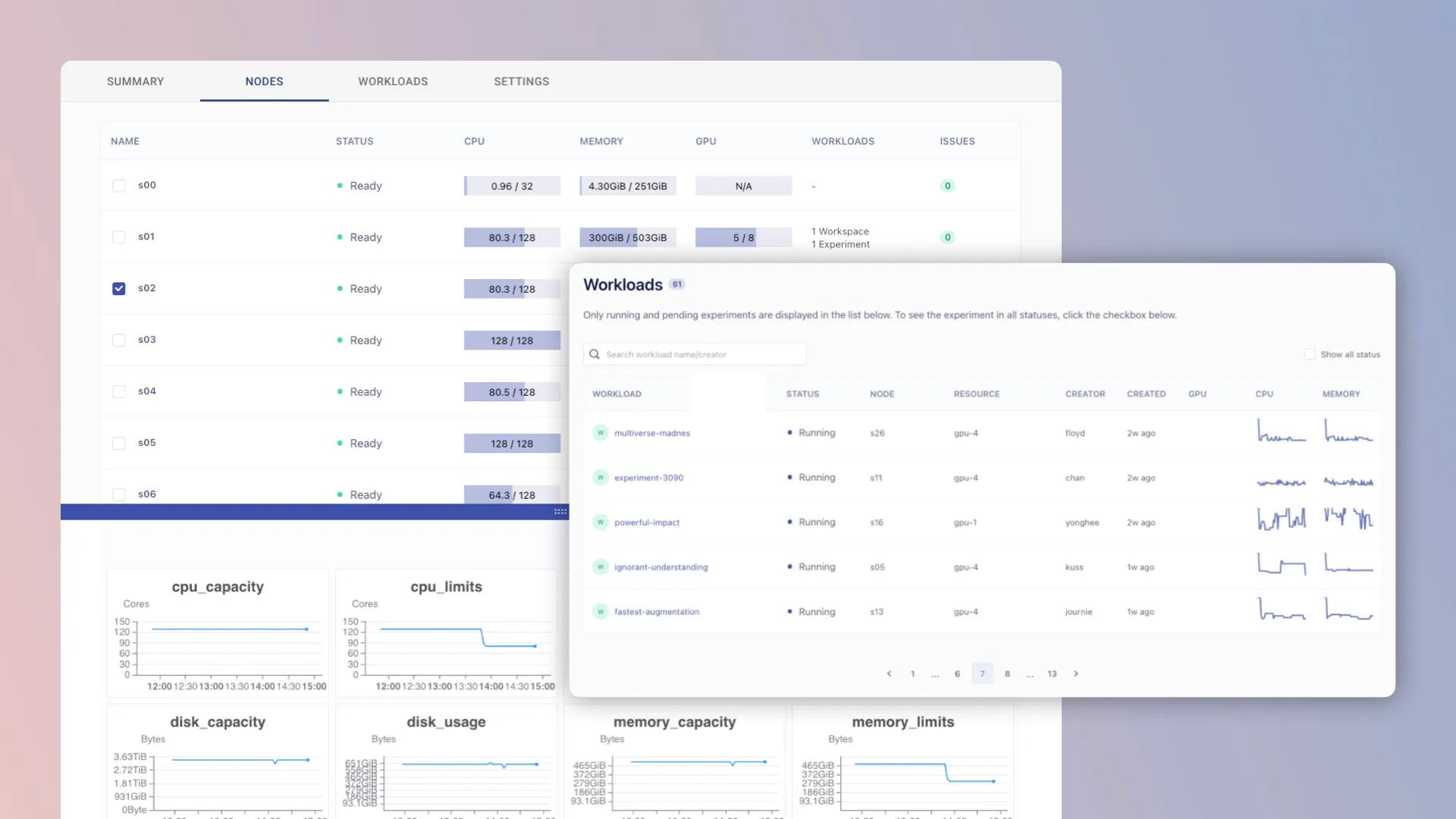Click the W icon beside powerful-impact

point(600,522)
